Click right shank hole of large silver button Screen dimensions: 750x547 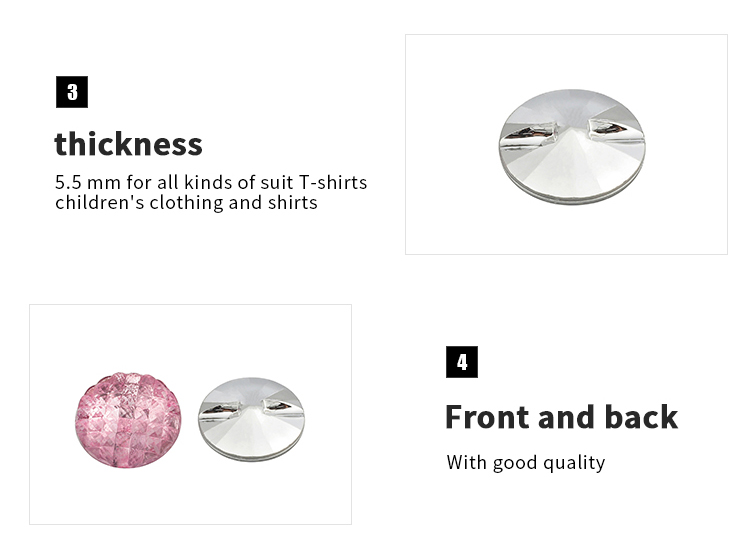pos(610,128)
